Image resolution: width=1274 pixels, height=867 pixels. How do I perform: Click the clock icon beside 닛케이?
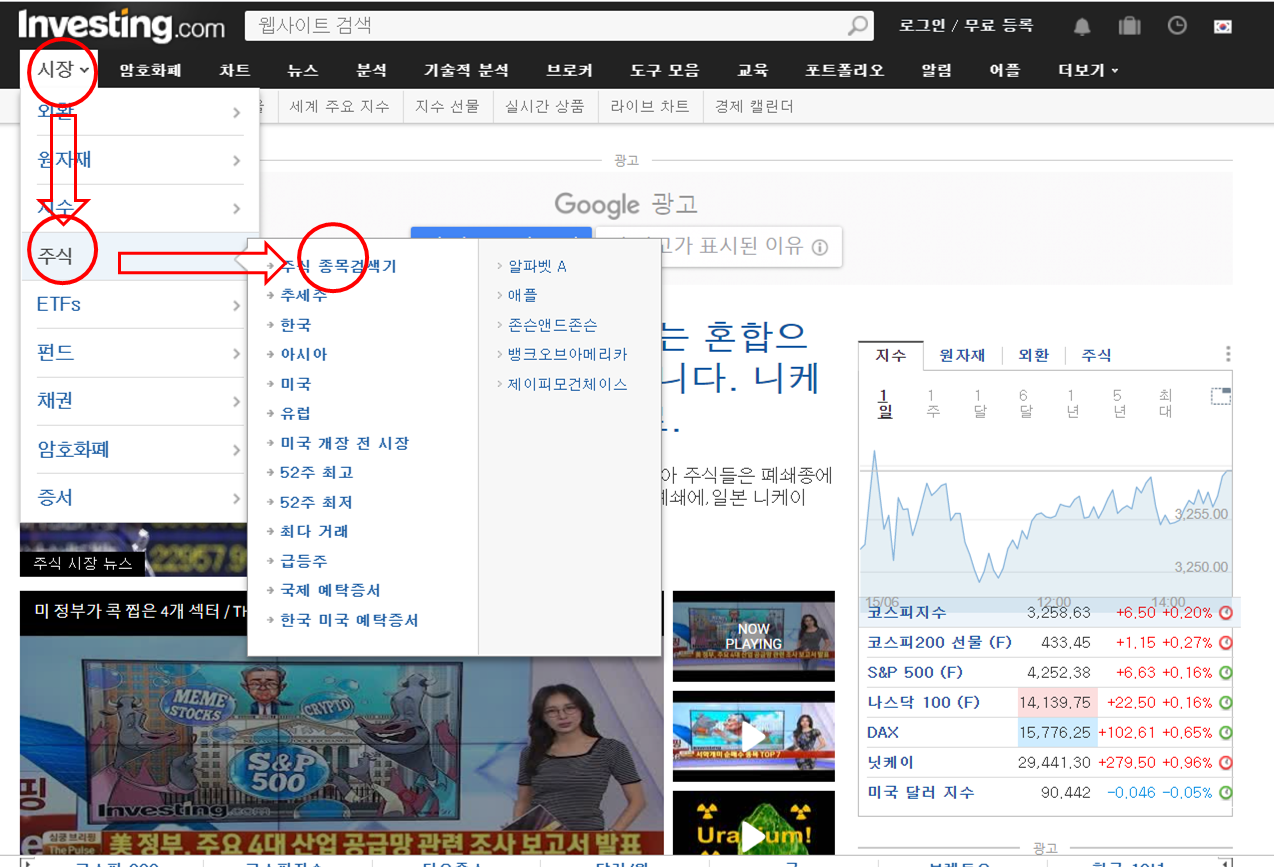[1225, 763]
